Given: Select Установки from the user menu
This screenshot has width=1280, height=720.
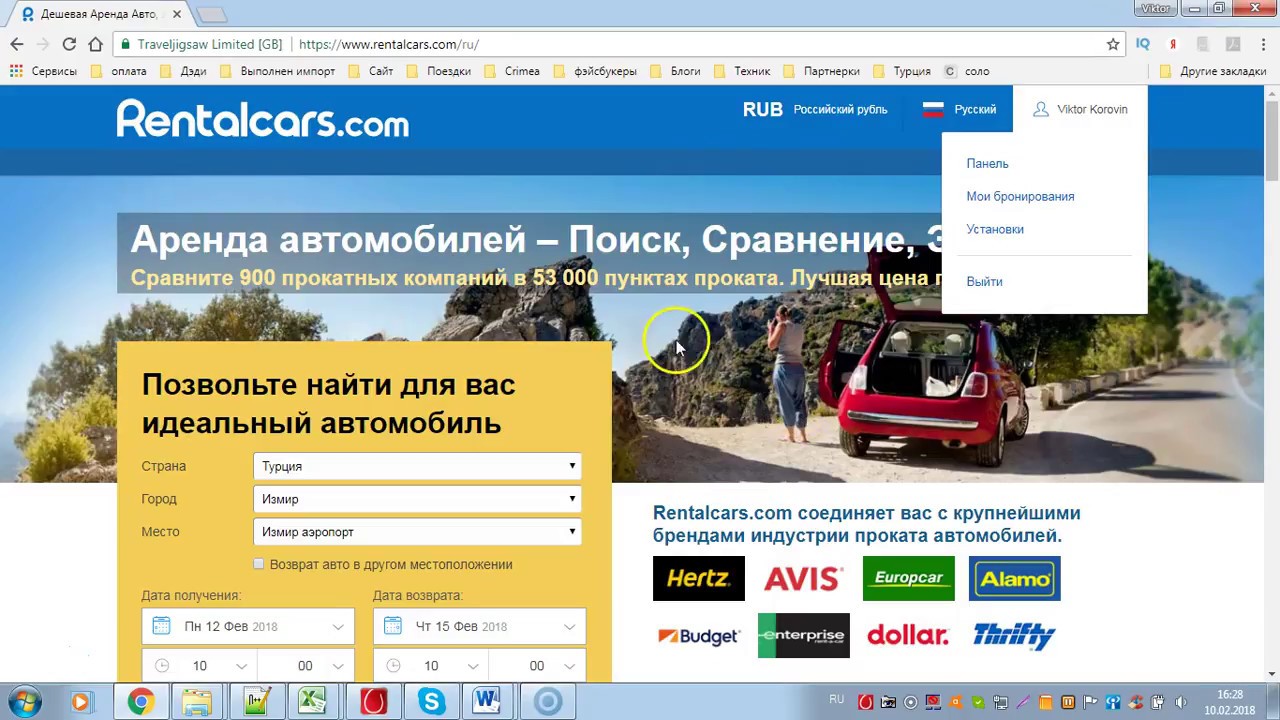Looking at the screenshot, I should point(995,229).
